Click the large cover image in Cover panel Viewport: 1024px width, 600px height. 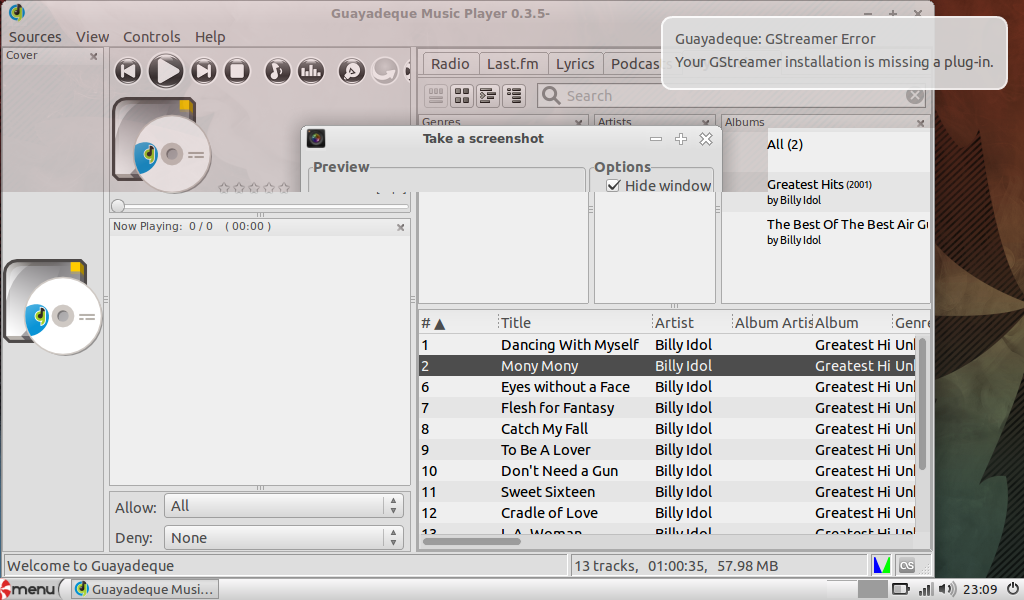(x=52, y=307)
